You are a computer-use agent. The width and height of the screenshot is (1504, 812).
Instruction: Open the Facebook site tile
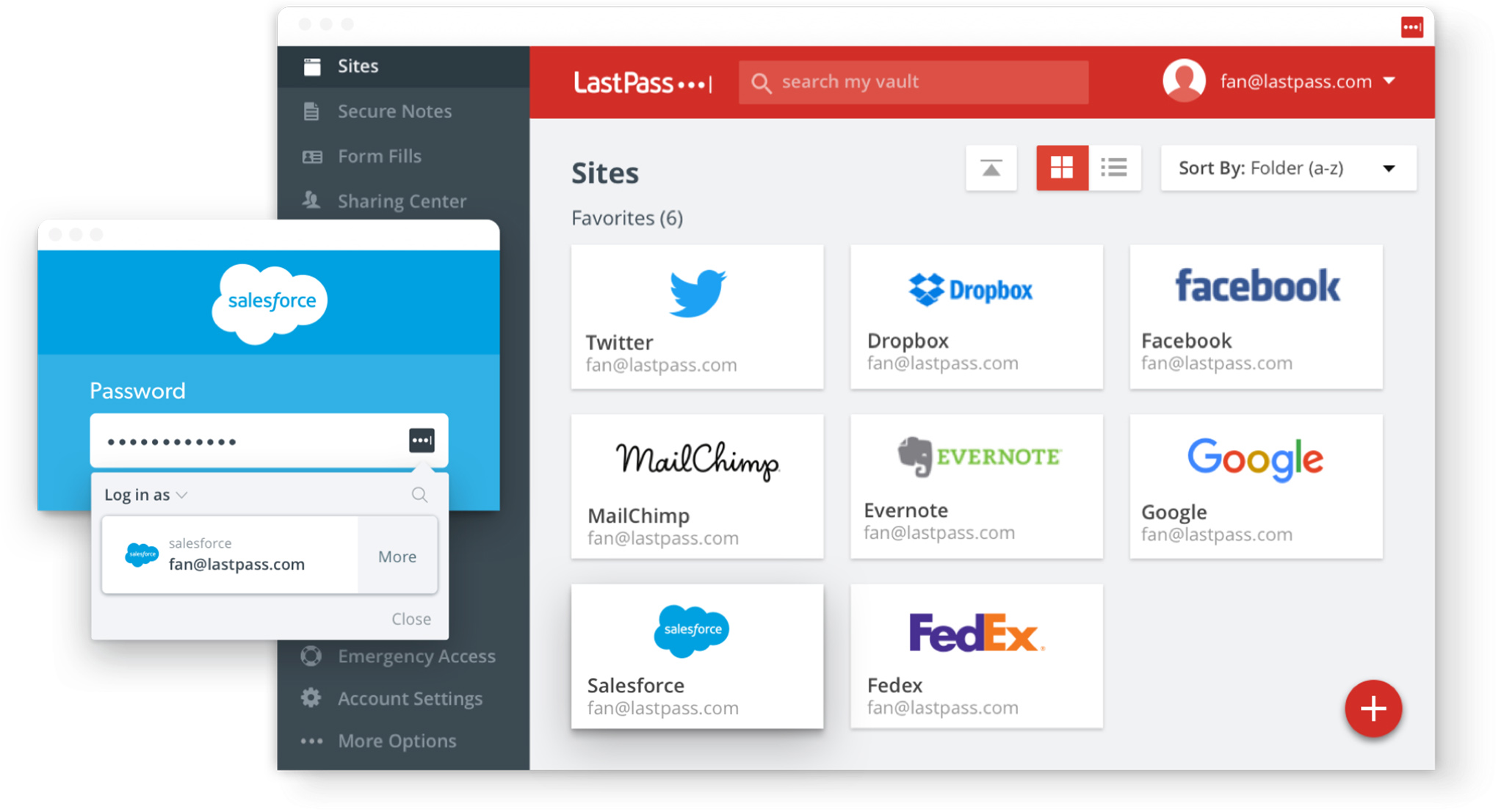[x=1256, y=316]
